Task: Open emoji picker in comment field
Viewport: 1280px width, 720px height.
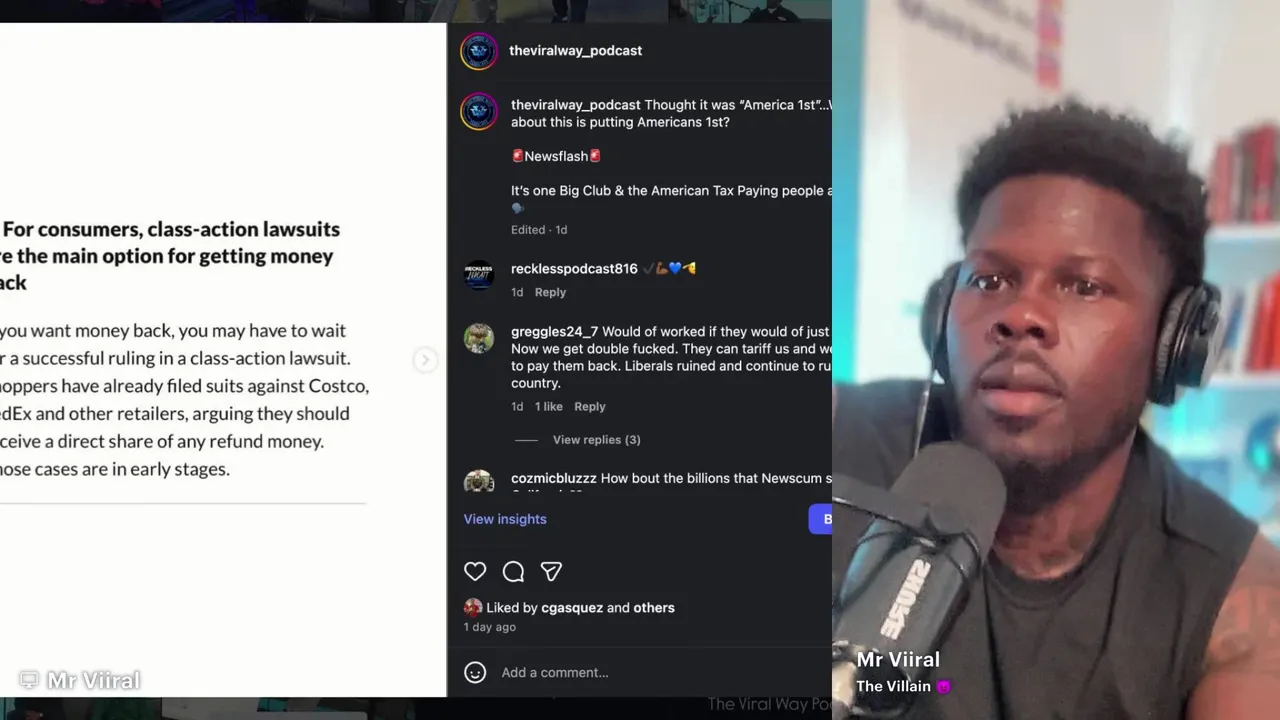Action: (475, 673)
